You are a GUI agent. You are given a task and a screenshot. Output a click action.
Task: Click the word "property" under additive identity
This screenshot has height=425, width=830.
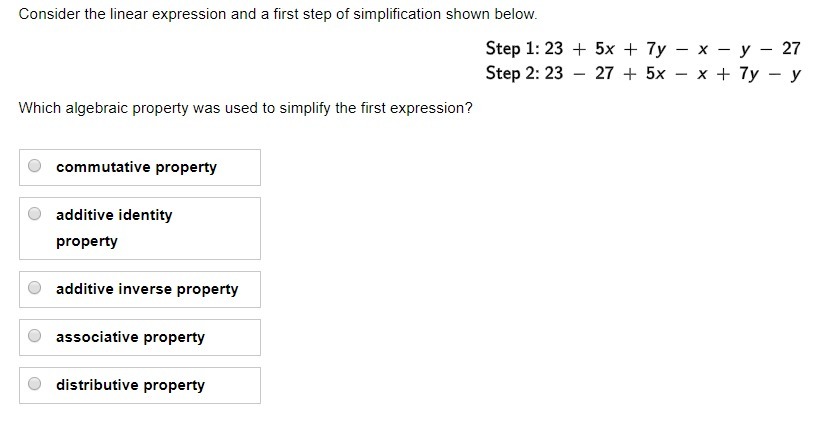point(87,241)
